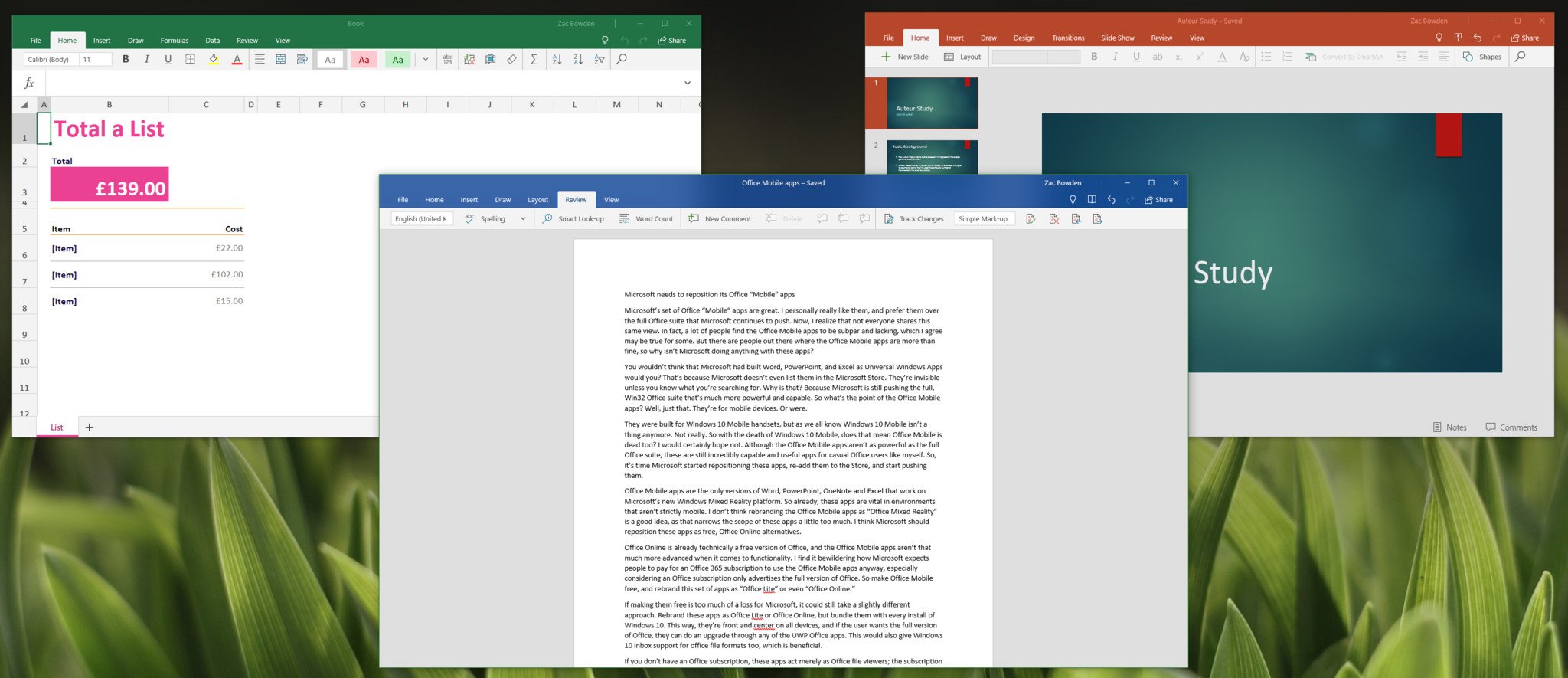This screenshot has height=678, width=1568.
Task: Click Merge and Center icon in Excel
Action: click(281, 59)
